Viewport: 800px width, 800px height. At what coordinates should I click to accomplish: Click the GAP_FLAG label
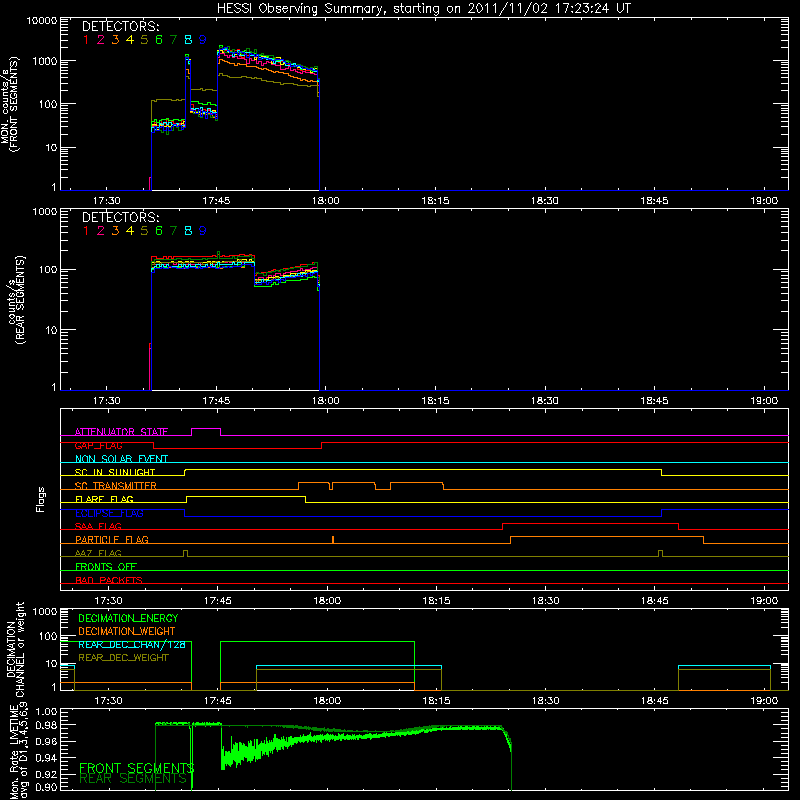tap(99, 445)
